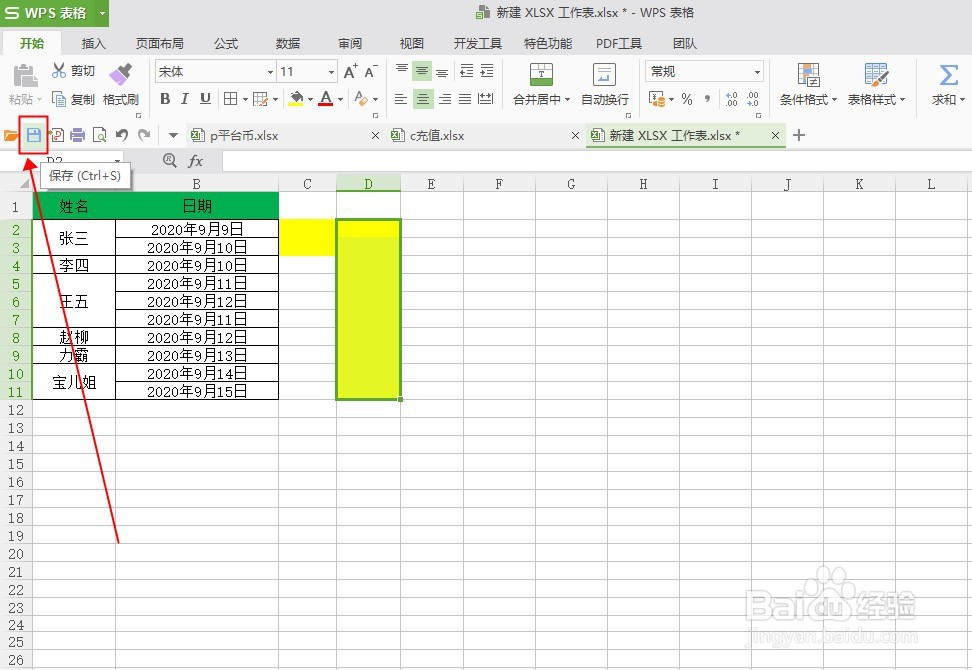972x670 pixels.
Task: Align text left
Action: coord(401,99)
